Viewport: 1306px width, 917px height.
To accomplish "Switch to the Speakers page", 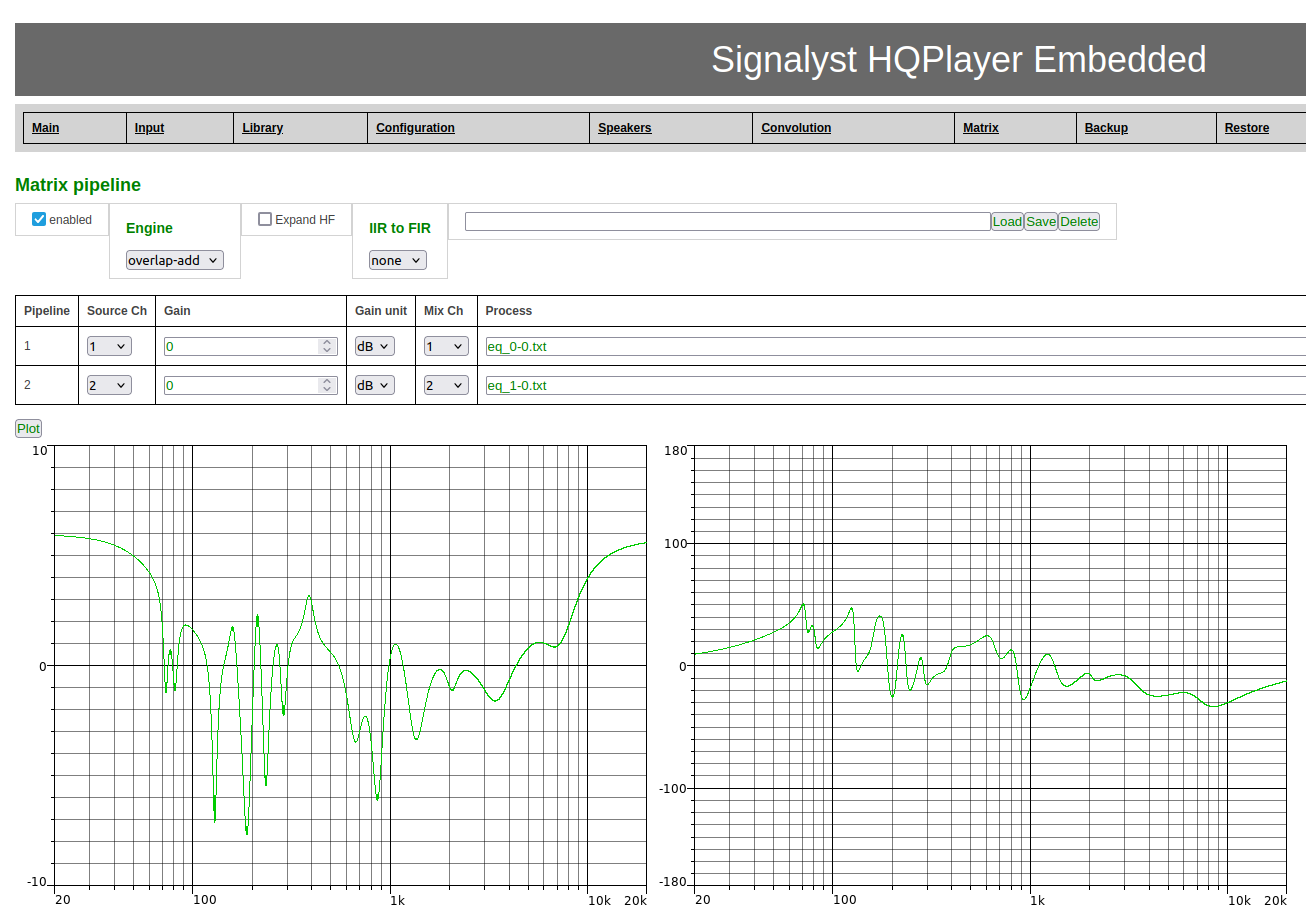I will coord(624,128).
